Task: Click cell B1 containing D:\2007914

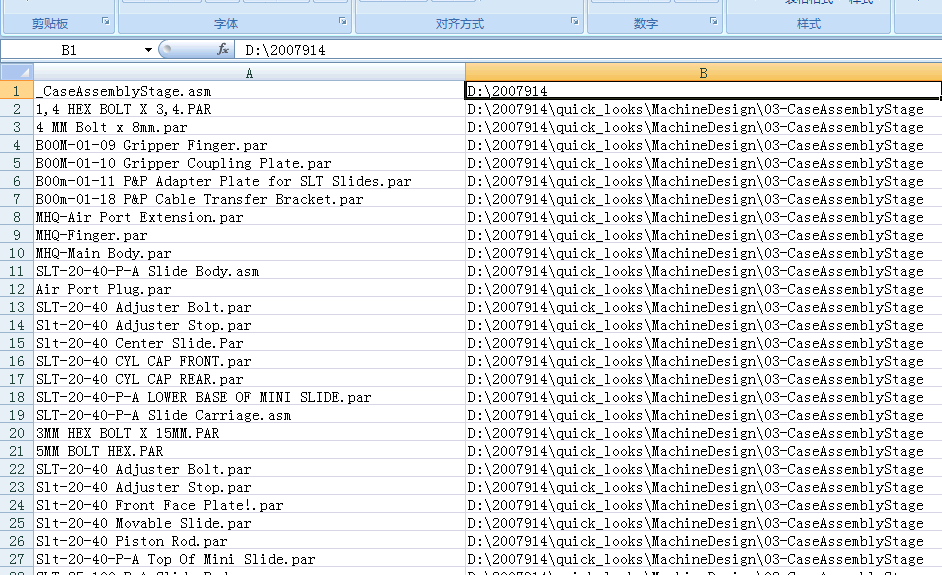Action: tap(703, 91)
